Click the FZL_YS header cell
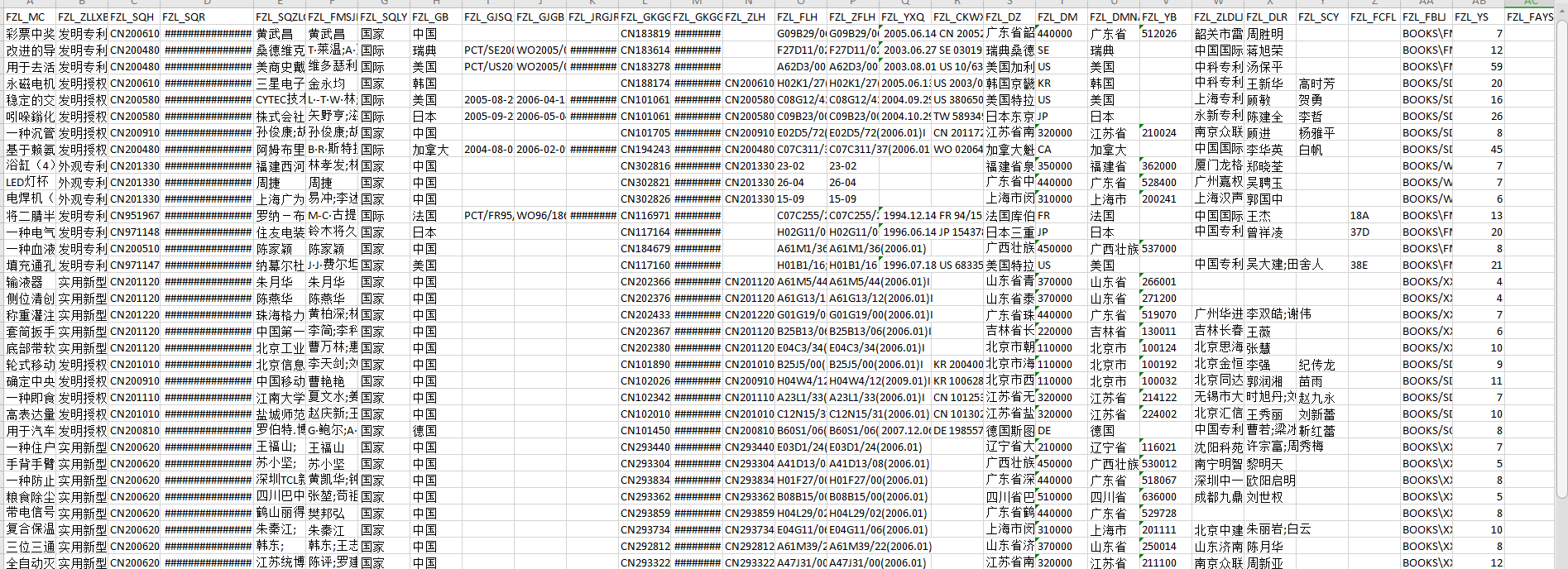The image size is (1568, 569). (1479, 17)
